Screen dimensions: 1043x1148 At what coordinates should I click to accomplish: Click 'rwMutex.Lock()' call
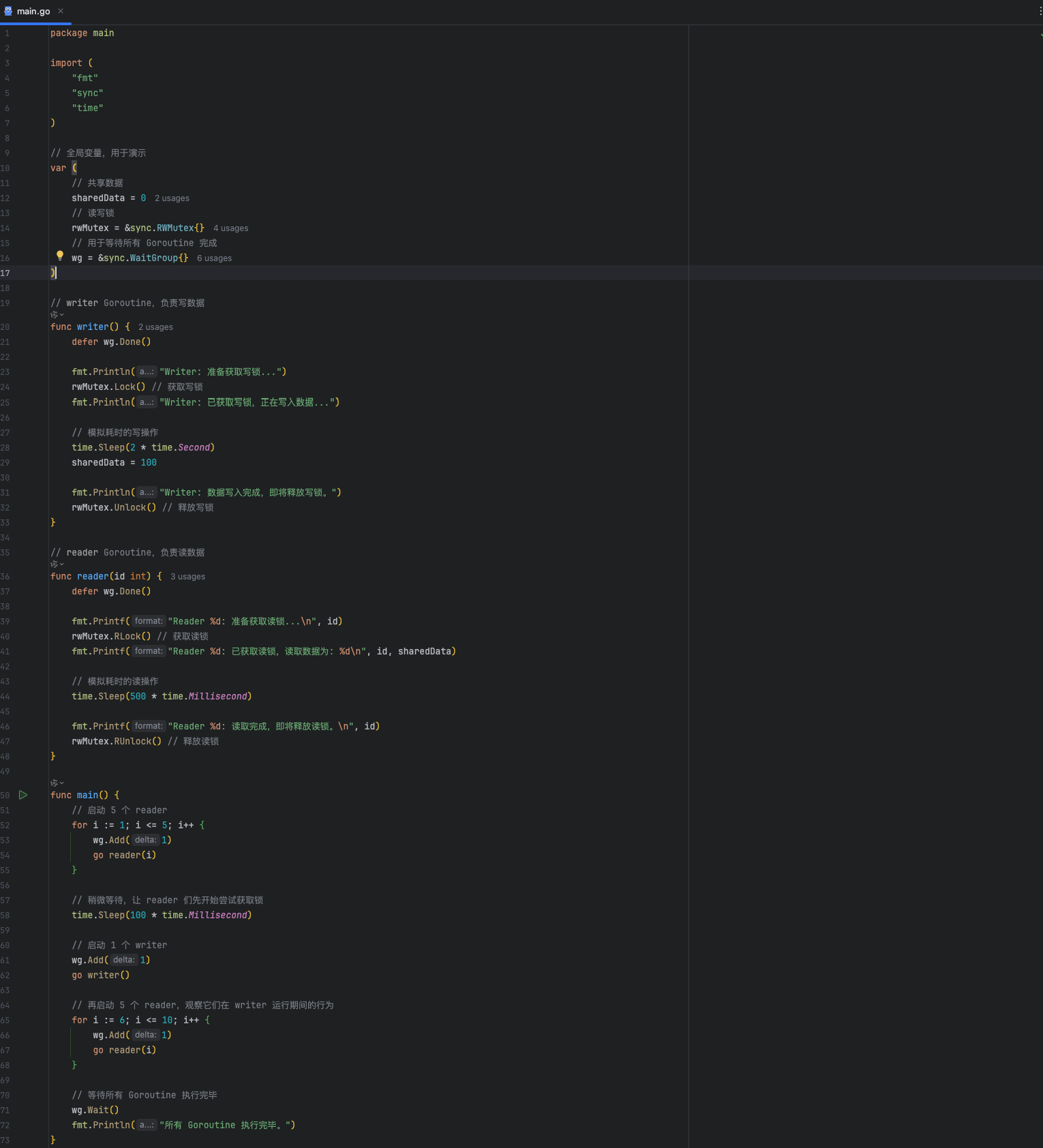click(x=109, y=387)
